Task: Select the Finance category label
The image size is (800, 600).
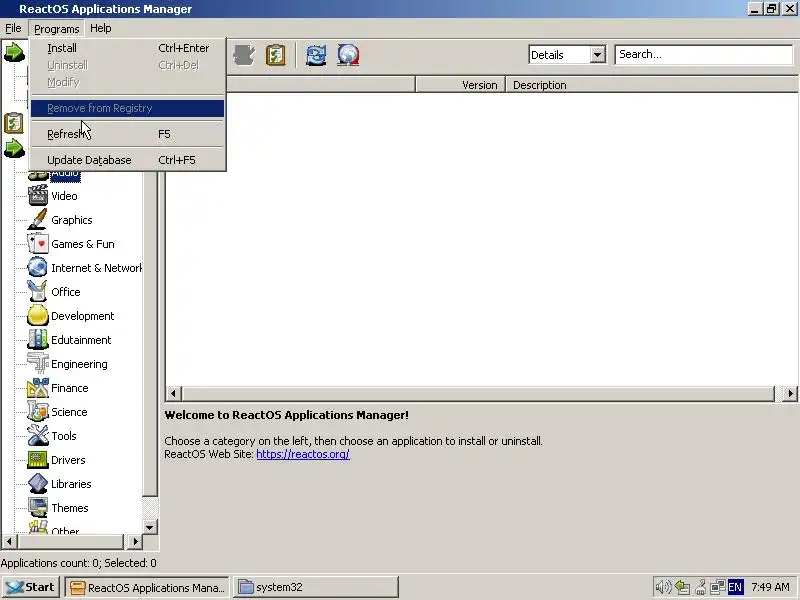Action: pos(70,388)
